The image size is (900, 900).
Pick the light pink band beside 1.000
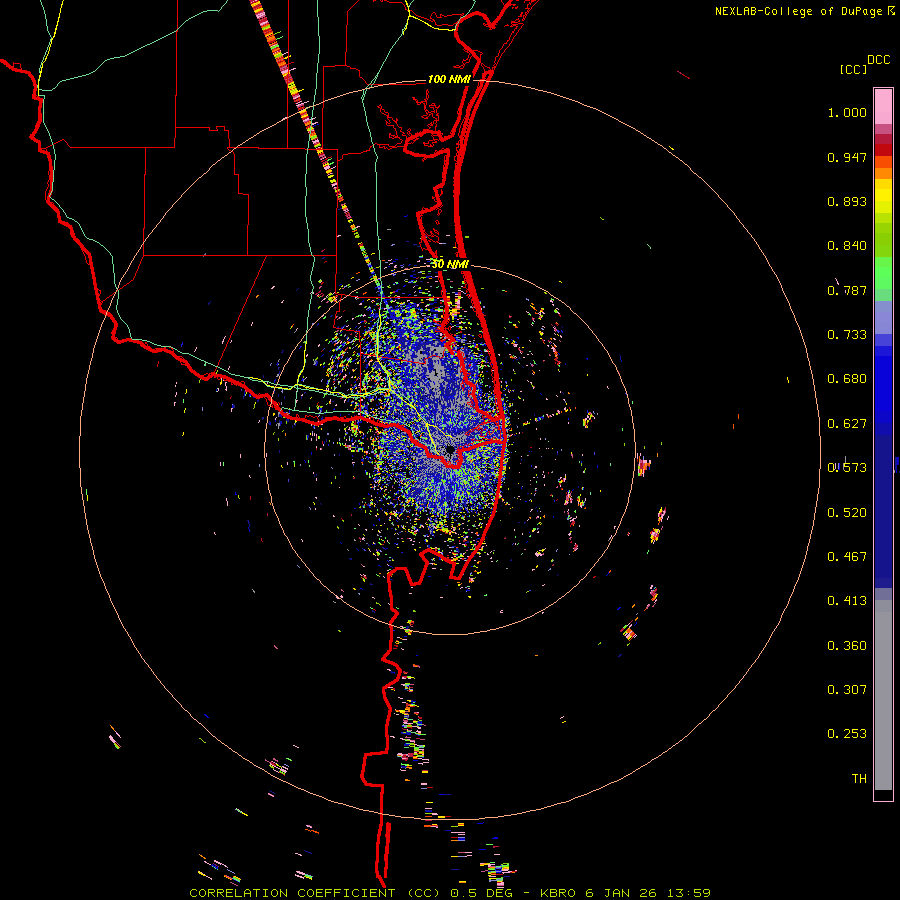tap(883, 107)
